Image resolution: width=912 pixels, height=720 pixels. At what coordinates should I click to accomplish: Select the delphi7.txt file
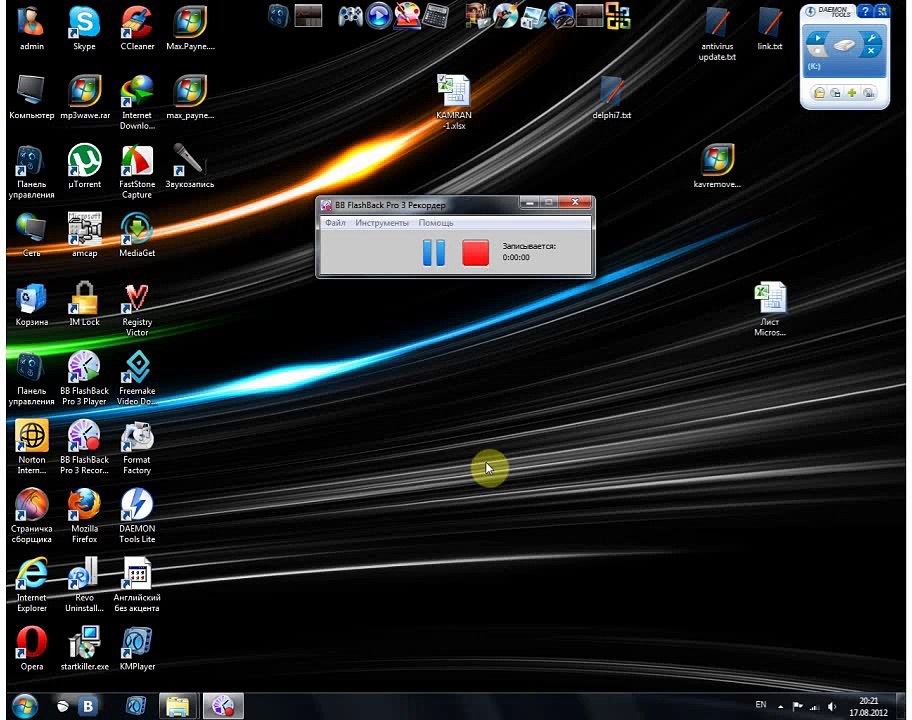point(611,98)
